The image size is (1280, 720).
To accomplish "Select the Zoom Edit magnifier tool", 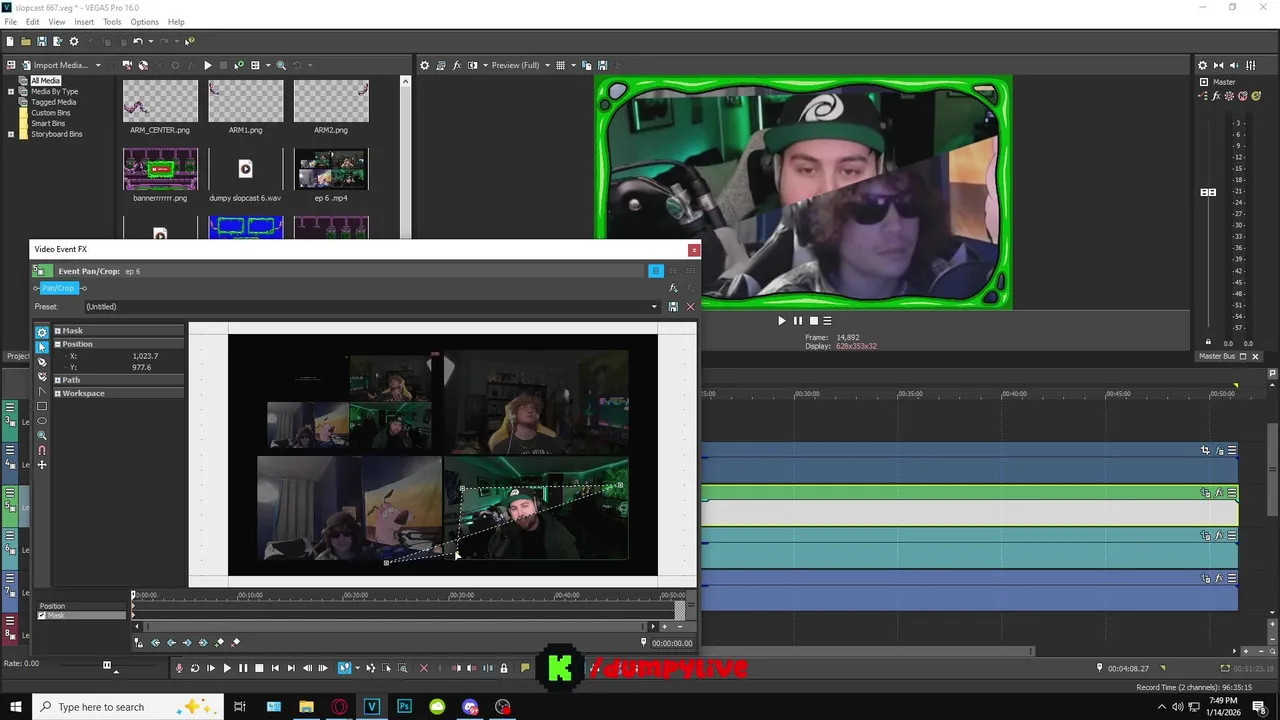I will click(41, 436).
